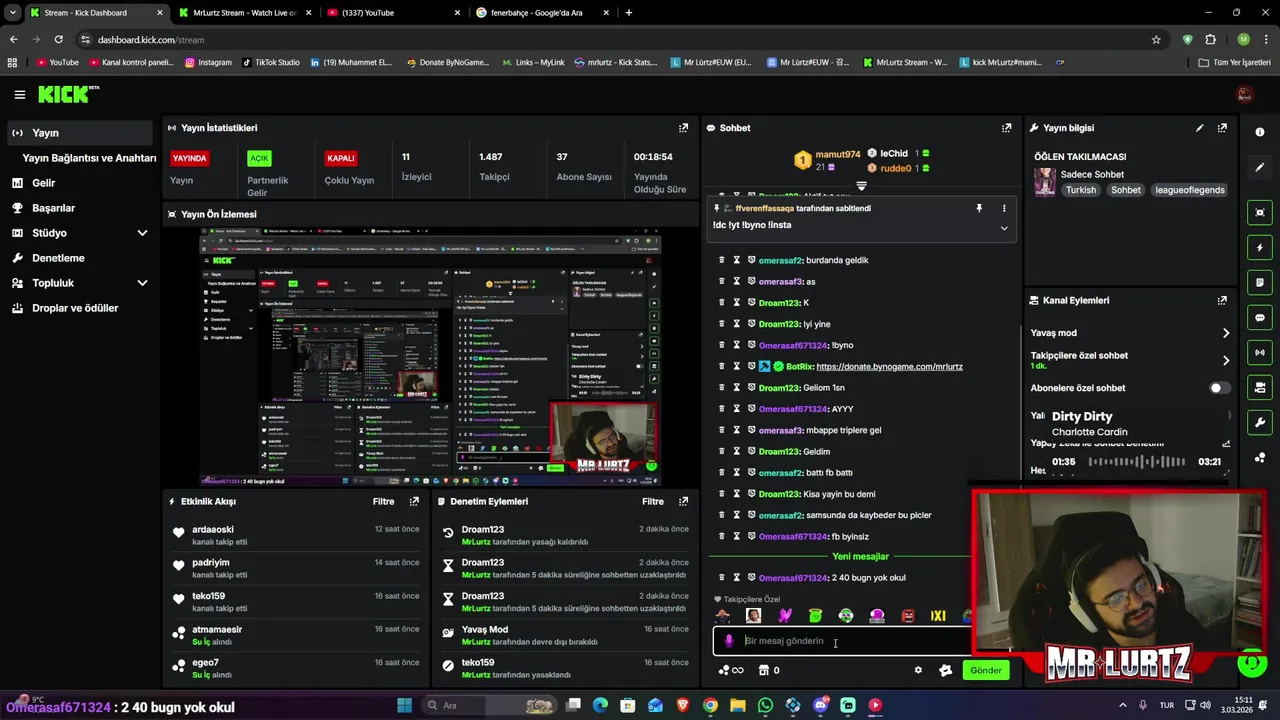Expand the Topluluk sidebar section
Viewport: 1280px width, 720px height.
(142, 283)
